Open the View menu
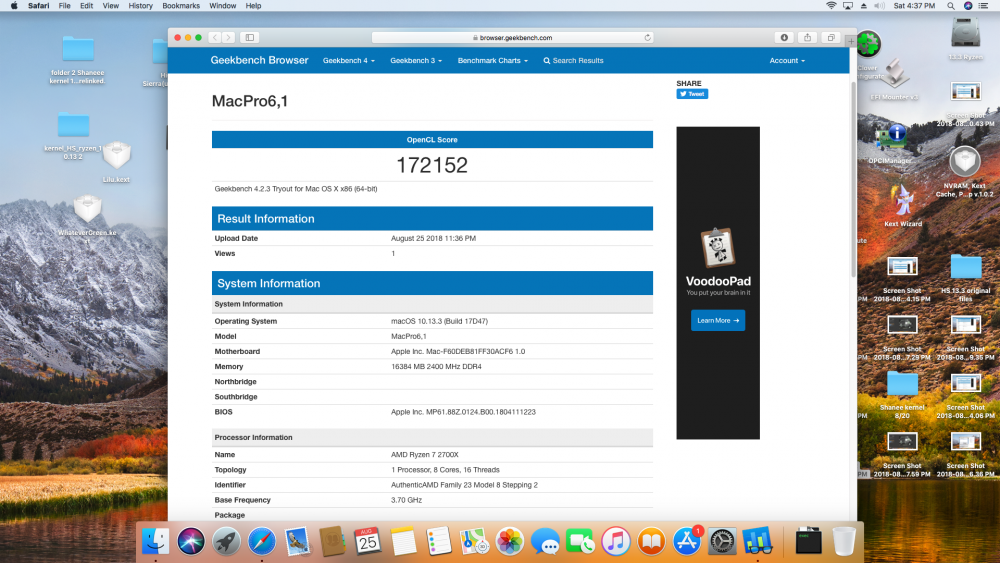1000x563 pixels. click(111, 6)
